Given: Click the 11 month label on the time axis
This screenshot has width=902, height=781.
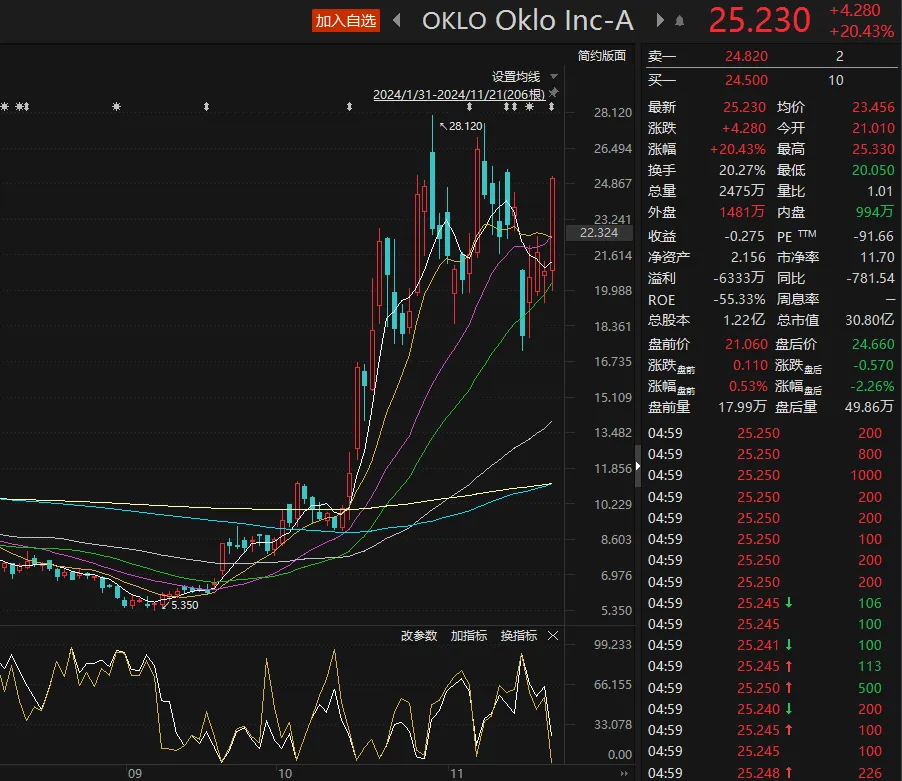Looking at the screenshot, I should [457, 774].
